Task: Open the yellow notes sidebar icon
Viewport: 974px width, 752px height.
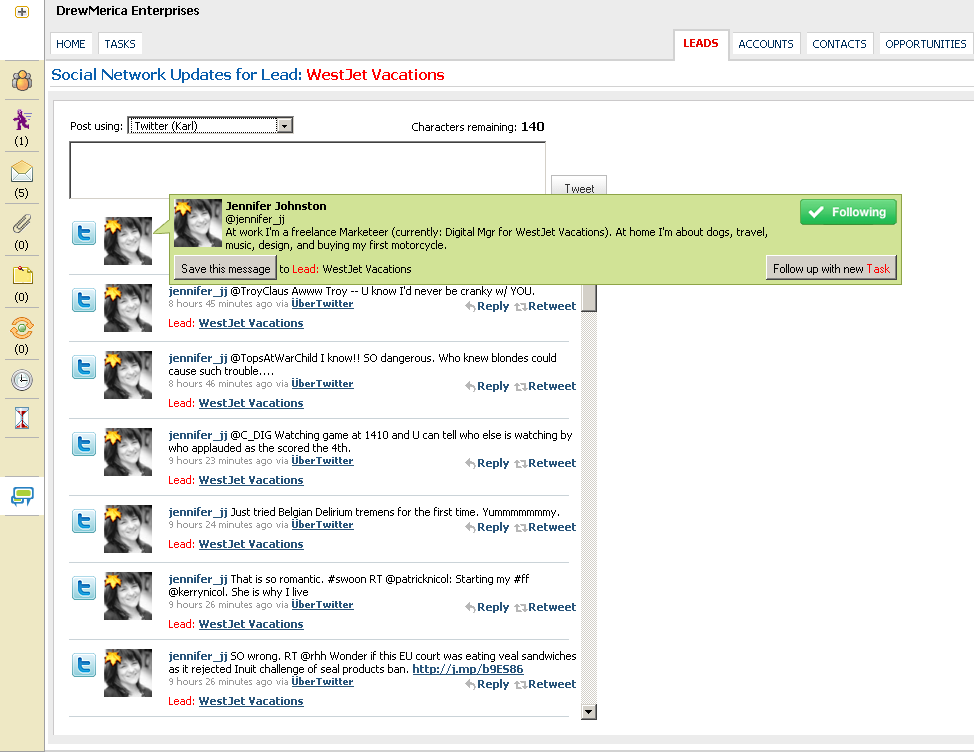Action: click(x=22, y=275)
